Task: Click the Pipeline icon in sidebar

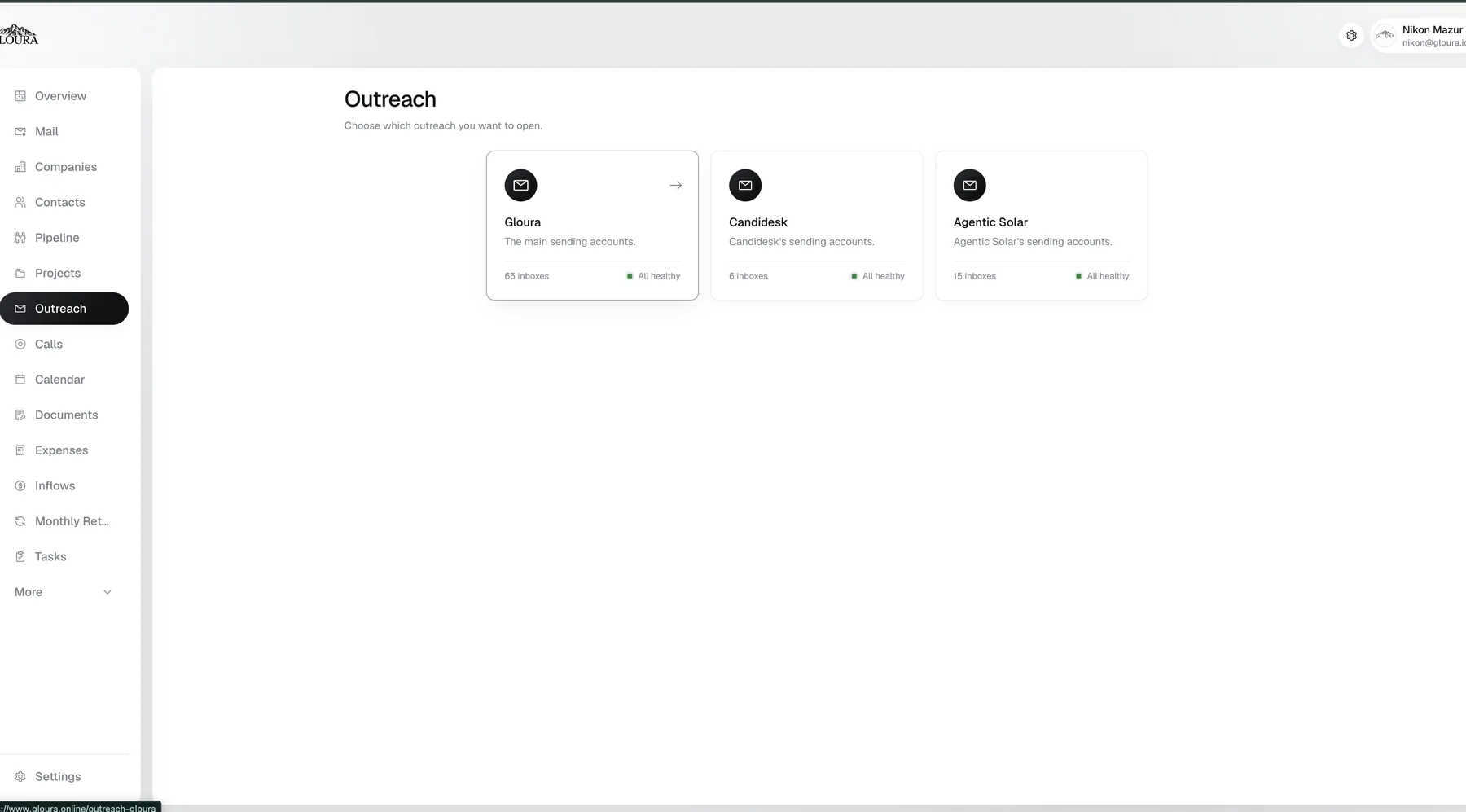Action: [x=20, y=238]
